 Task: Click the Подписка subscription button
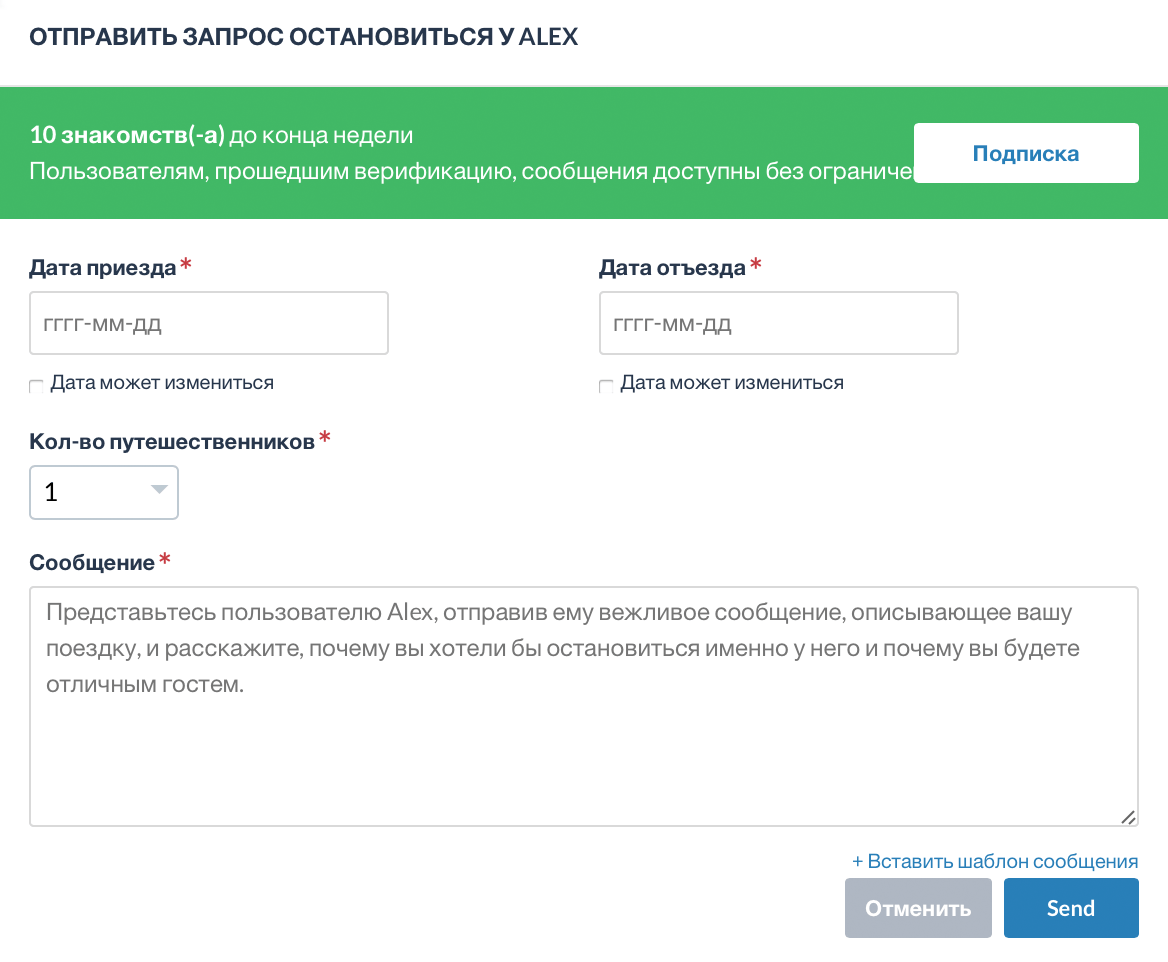1026,153
